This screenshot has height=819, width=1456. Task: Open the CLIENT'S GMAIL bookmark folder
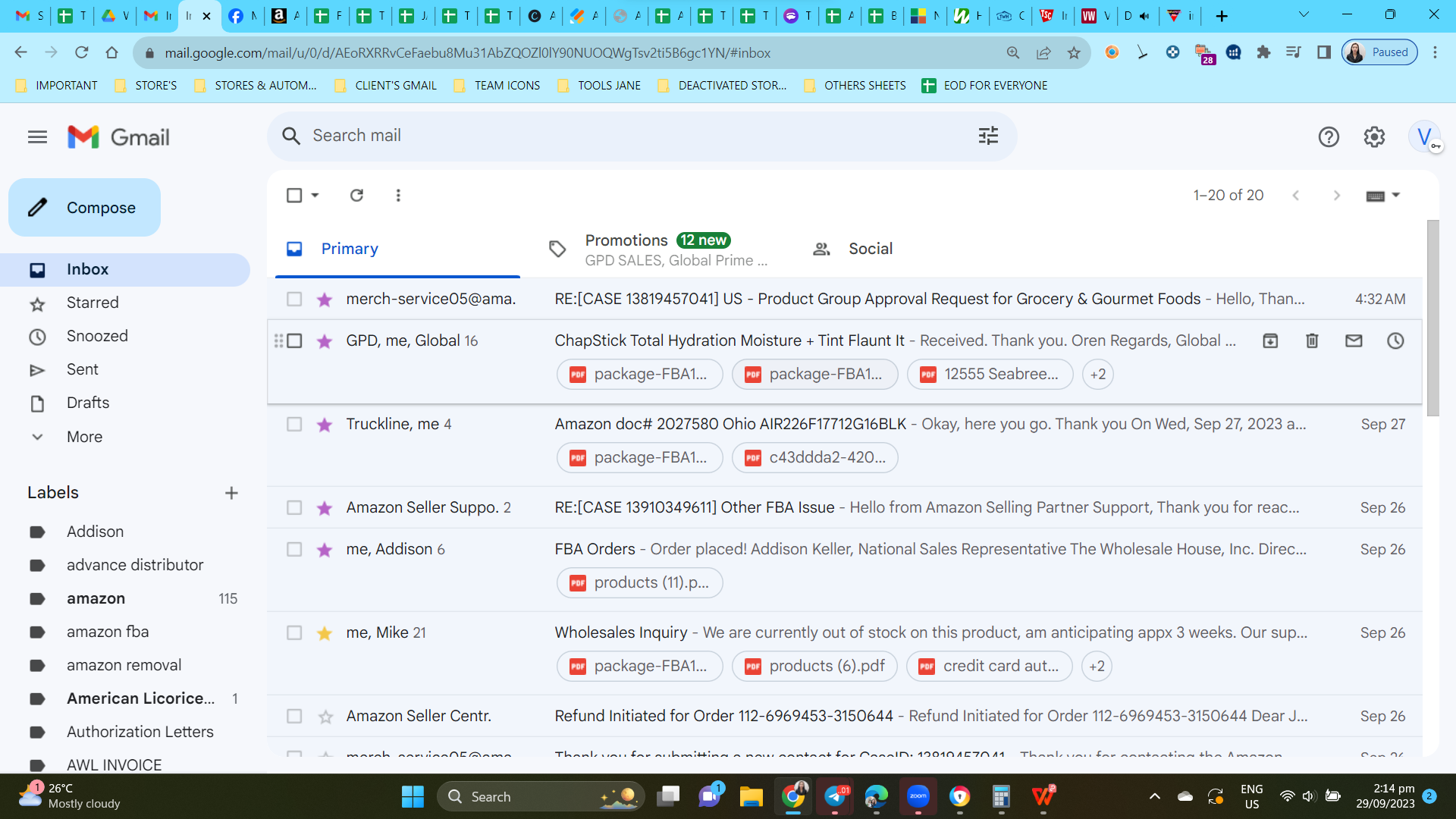385,86
